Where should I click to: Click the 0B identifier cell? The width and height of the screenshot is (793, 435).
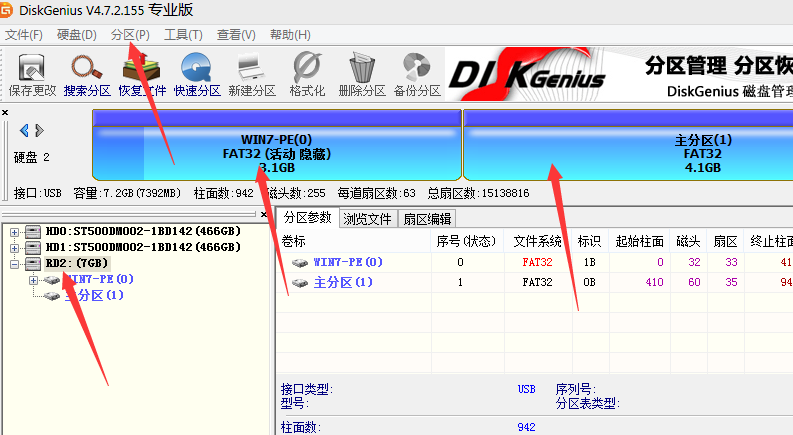click(589, 282)
